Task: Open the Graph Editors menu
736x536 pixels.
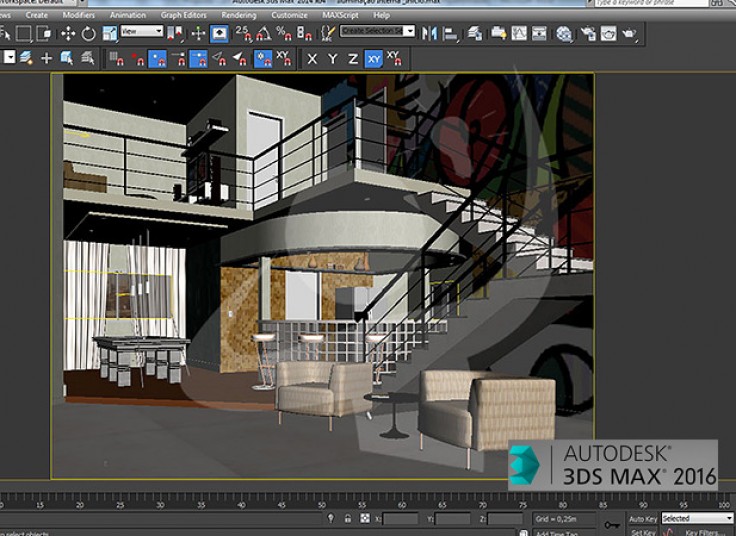Action: (x=183, y=16)
